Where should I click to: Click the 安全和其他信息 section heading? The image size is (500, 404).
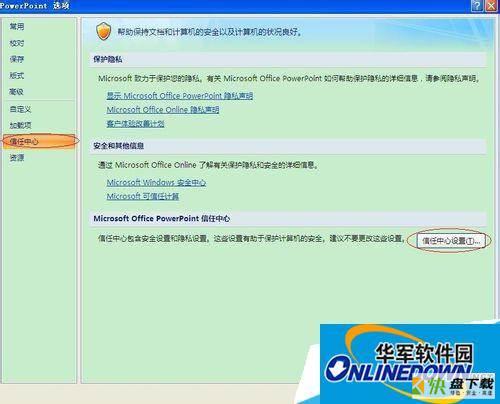click(119, 146)
